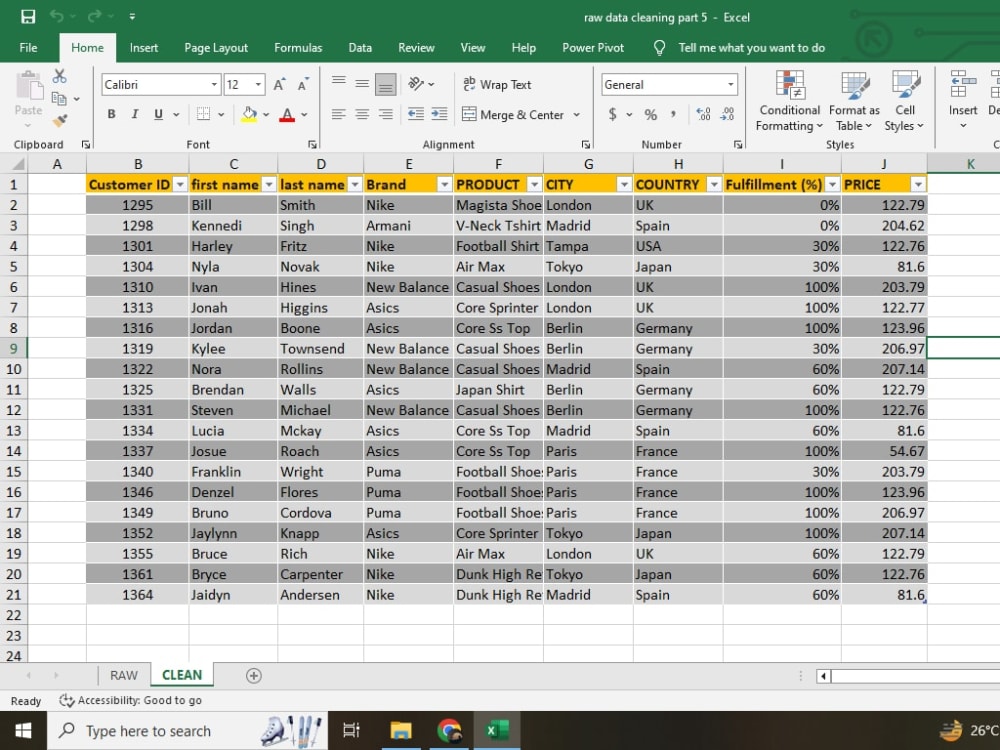
Task: Click the Select All corner triangle
Action: (18, 165)
